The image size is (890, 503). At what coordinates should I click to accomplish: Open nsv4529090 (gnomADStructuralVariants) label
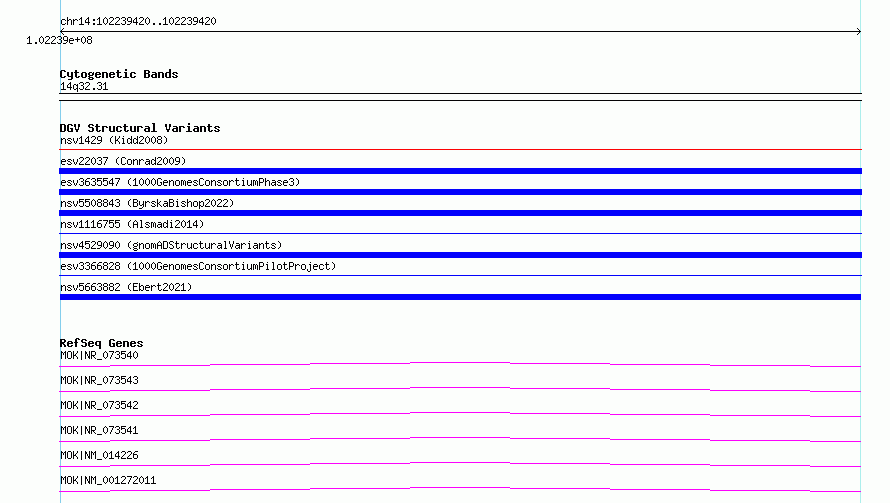tap(171, 245)
